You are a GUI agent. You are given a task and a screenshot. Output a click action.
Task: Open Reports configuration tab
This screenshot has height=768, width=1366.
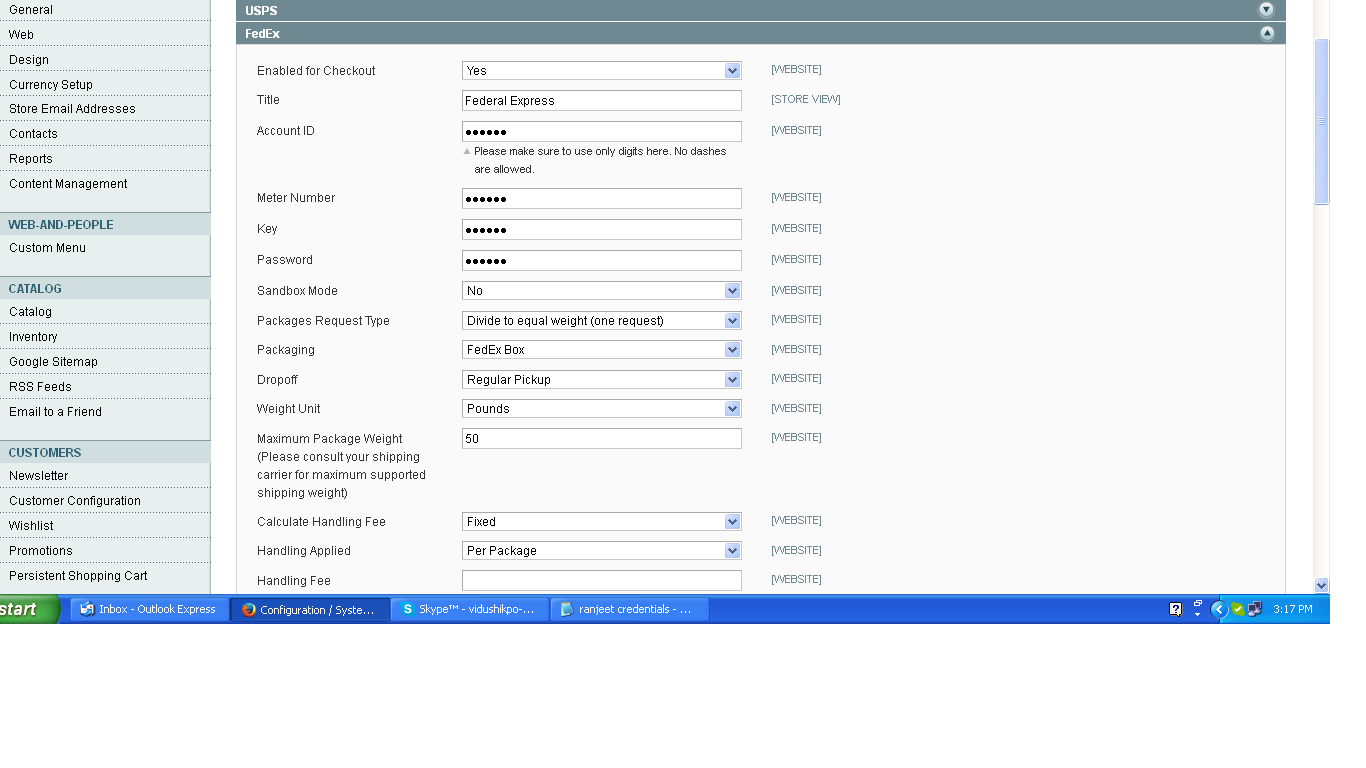coord(105,158)
